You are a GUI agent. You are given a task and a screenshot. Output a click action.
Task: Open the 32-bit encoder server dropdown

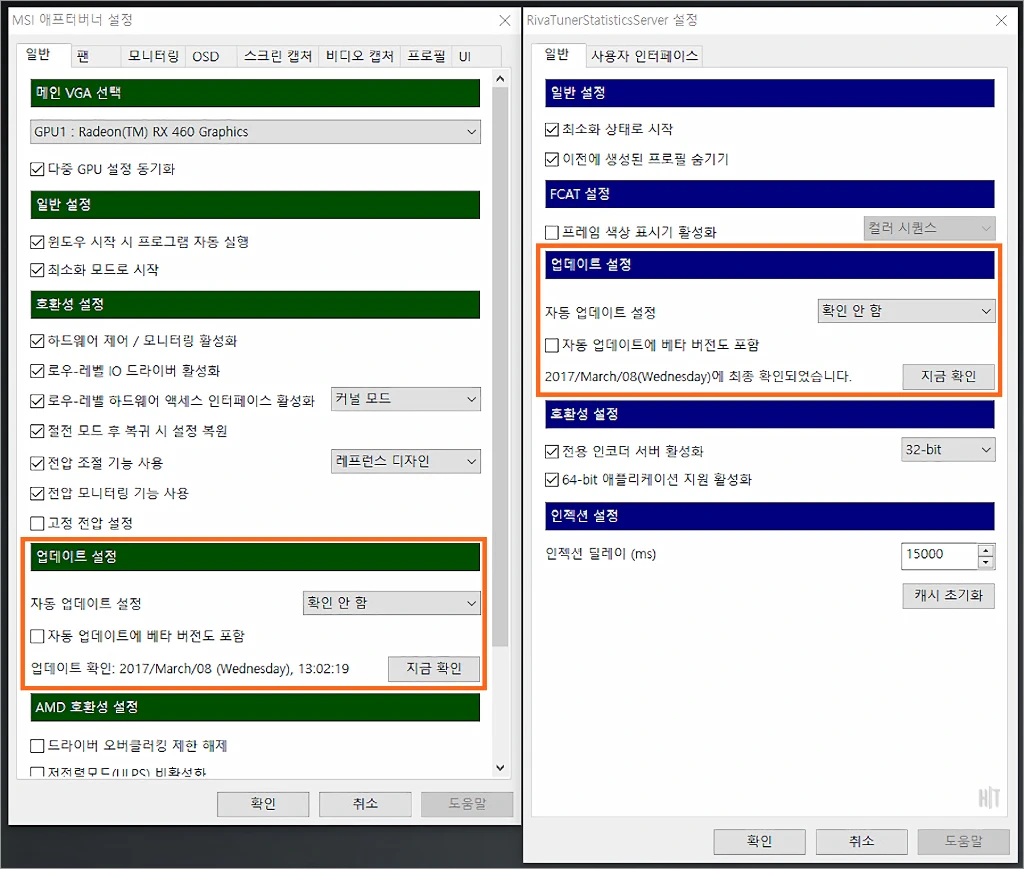[947, 449]
